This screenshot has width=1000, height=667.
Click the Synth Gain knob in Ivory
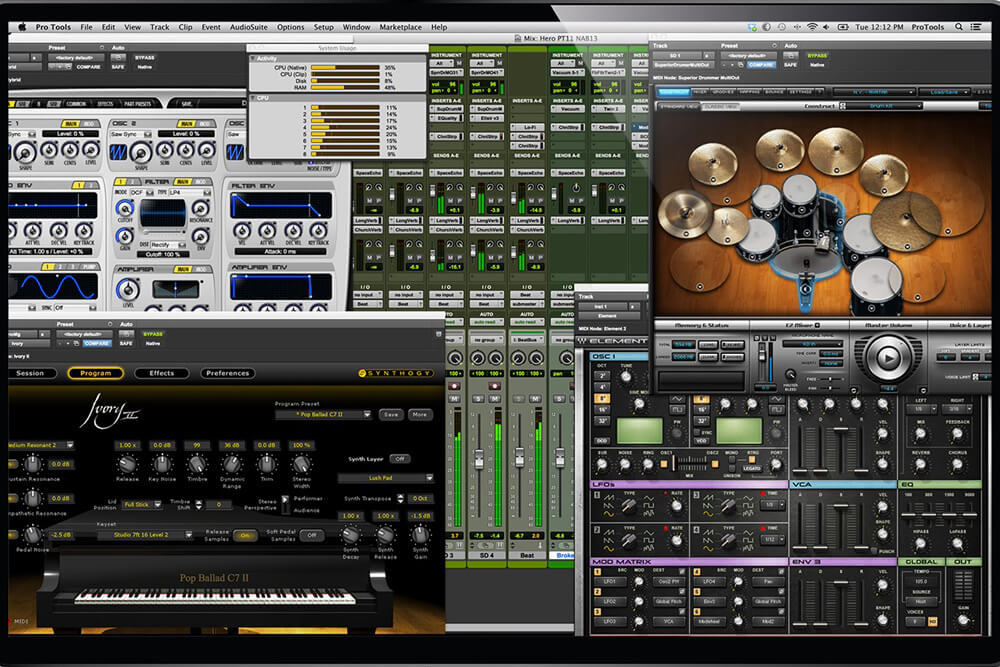tap(420, 534)
